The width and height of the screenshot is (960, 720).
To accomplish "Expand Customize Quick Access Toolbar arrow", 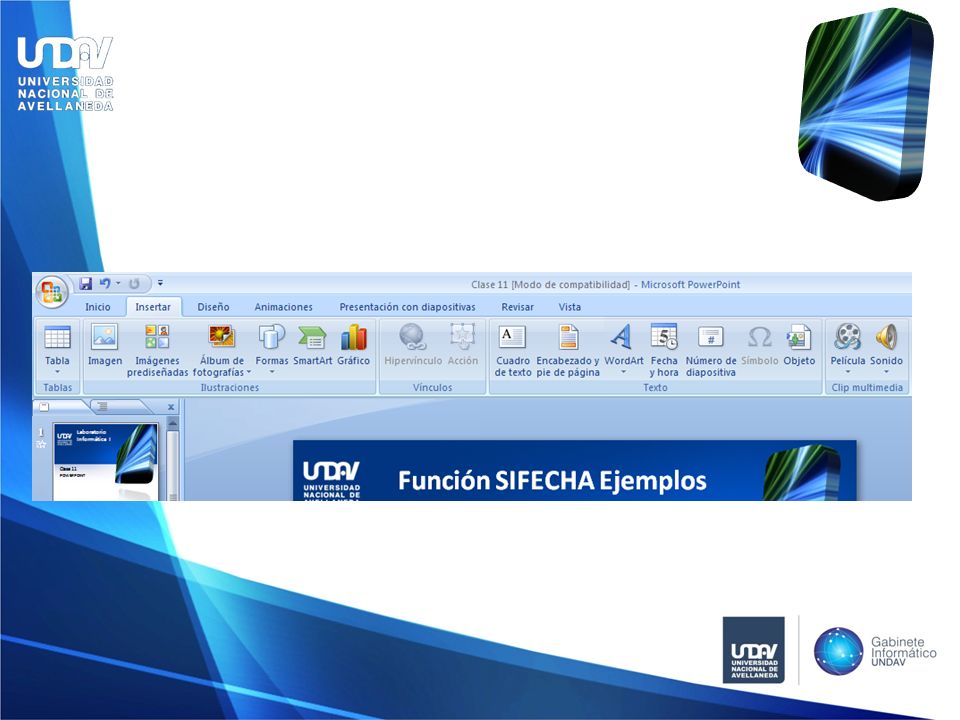I will point(160,283).
